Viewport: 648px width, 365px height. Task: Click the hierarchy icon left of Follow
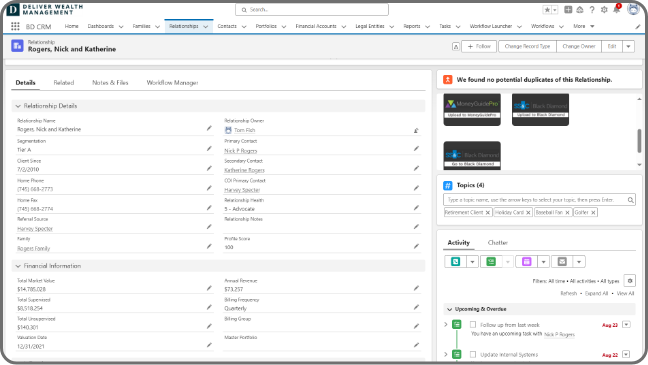pyautogui.click(x=455, y=47)
